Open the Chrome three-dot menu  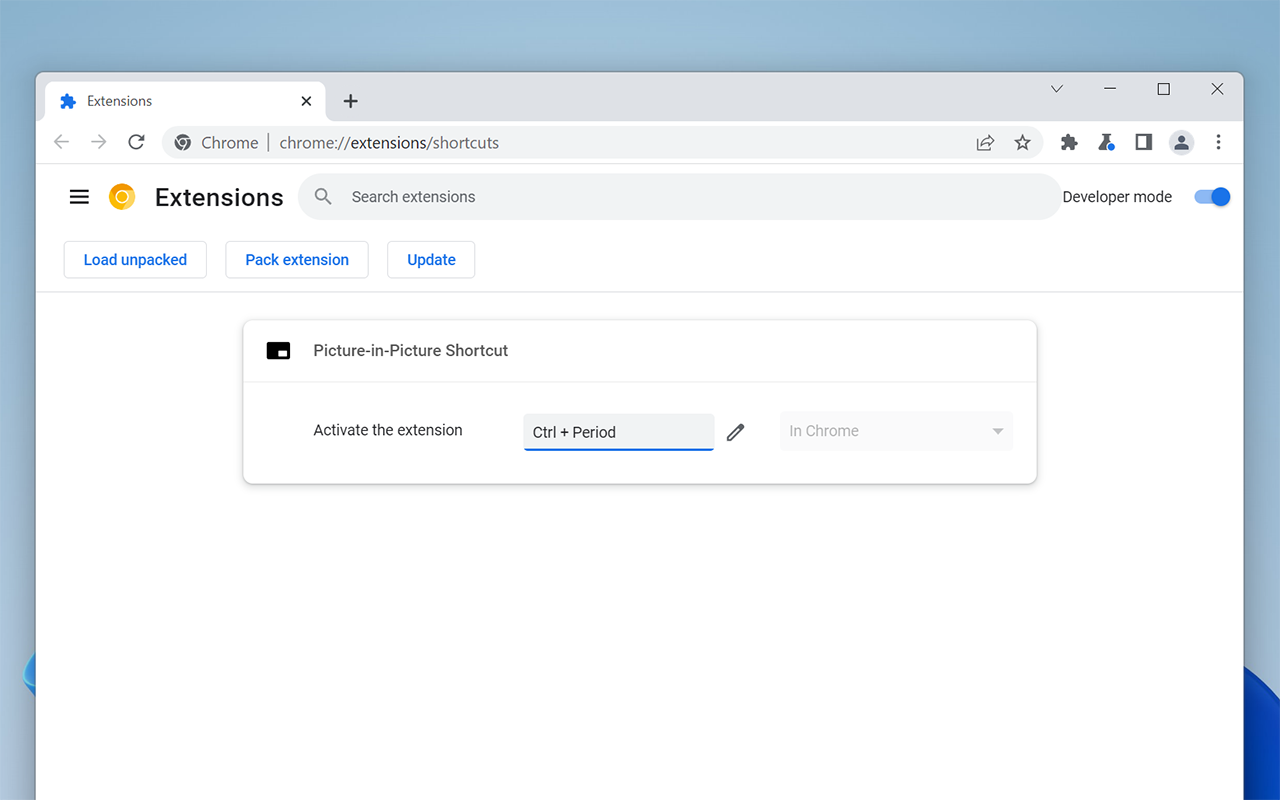point(1219,142)
